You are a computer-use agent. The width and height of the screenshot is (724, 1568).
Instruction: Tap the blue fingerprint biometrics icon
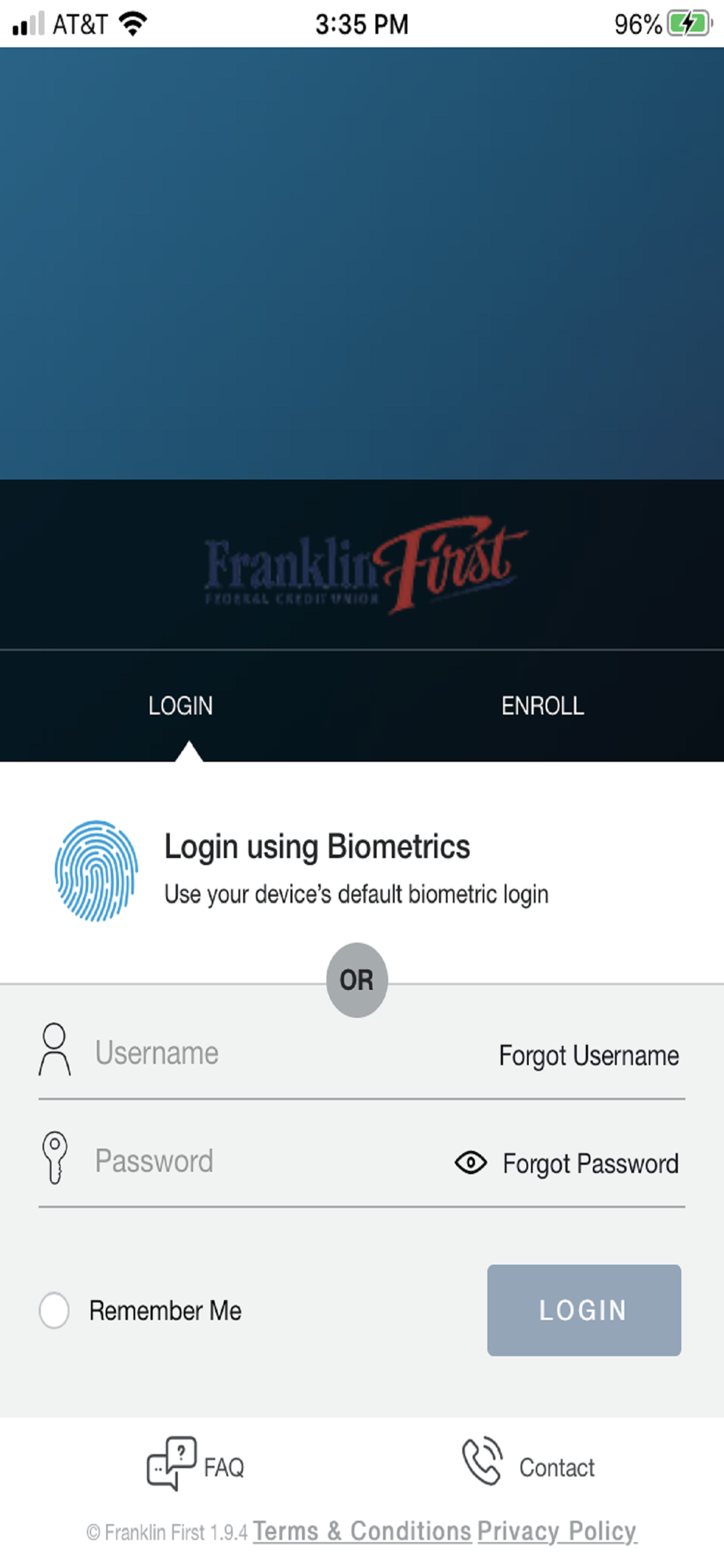tap(96, 870)
